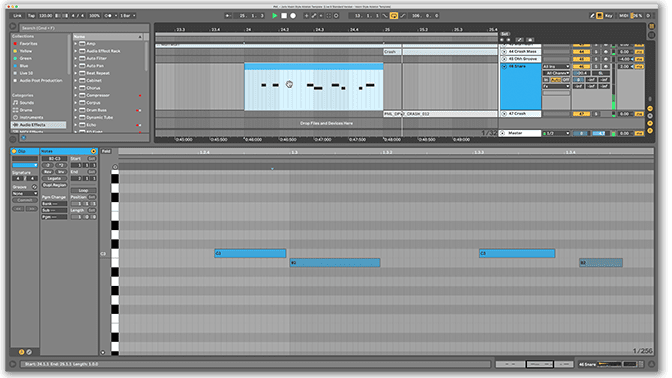
Task: Toggle the computer MIDI keyboard icon
Action: pyautogui.click(x=600, y=15)
